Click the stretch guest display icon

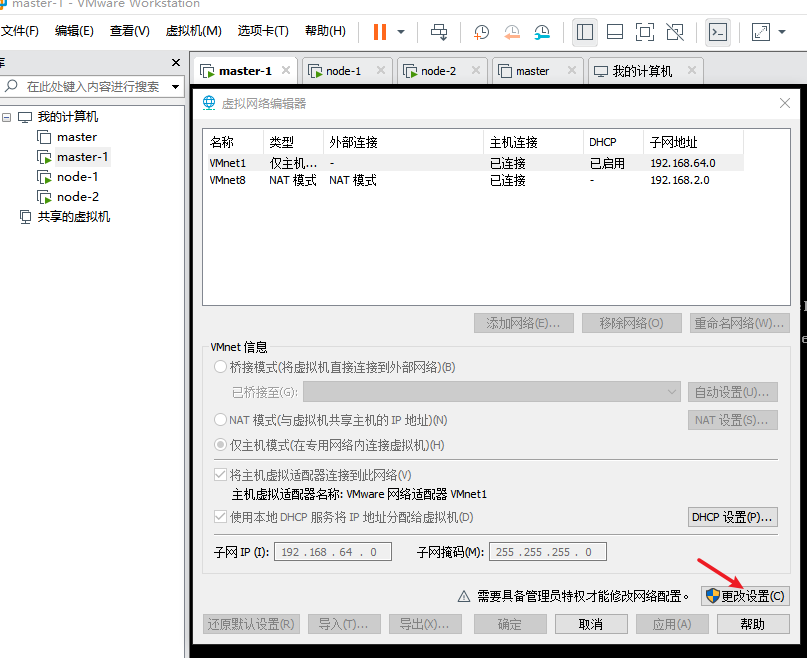coord(761,32)
